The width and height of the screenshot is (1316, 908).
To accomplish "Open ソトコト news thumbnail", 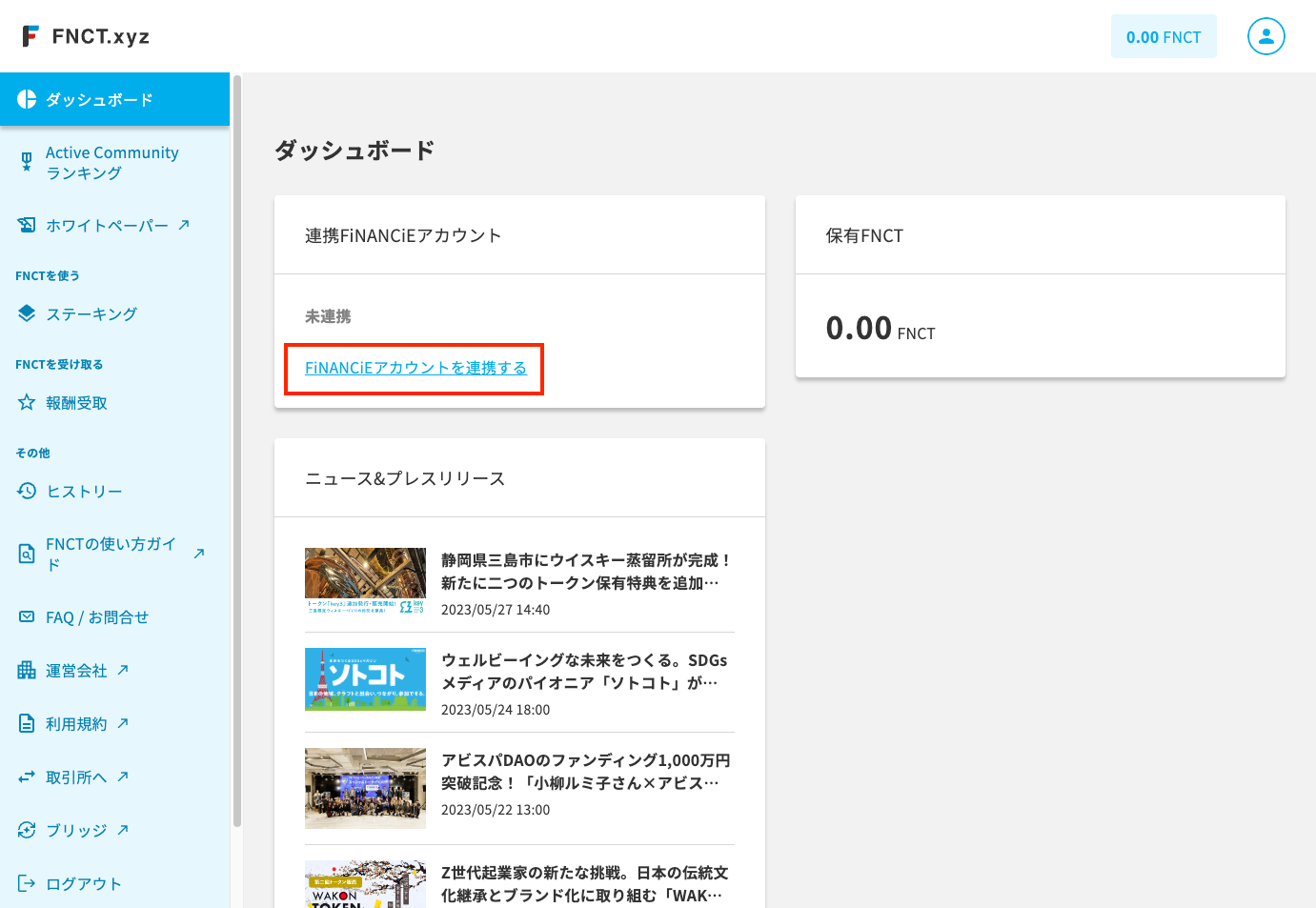I will click(365, 679).
